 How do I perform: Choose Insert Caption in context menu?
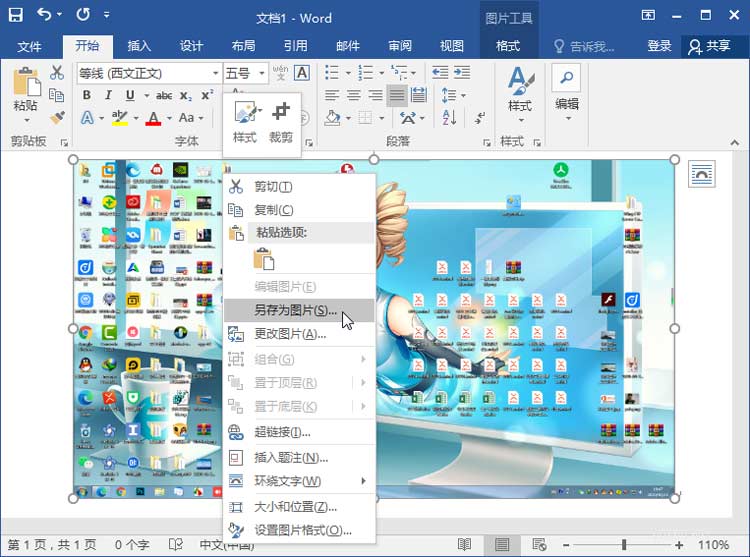(299, 458)
